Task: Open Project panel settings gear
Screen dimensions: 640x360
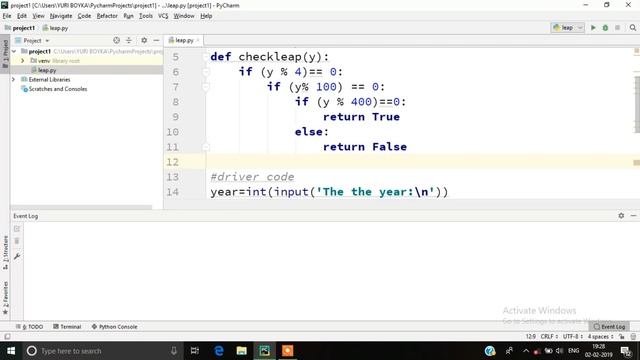Action: (x=144, y=40)
